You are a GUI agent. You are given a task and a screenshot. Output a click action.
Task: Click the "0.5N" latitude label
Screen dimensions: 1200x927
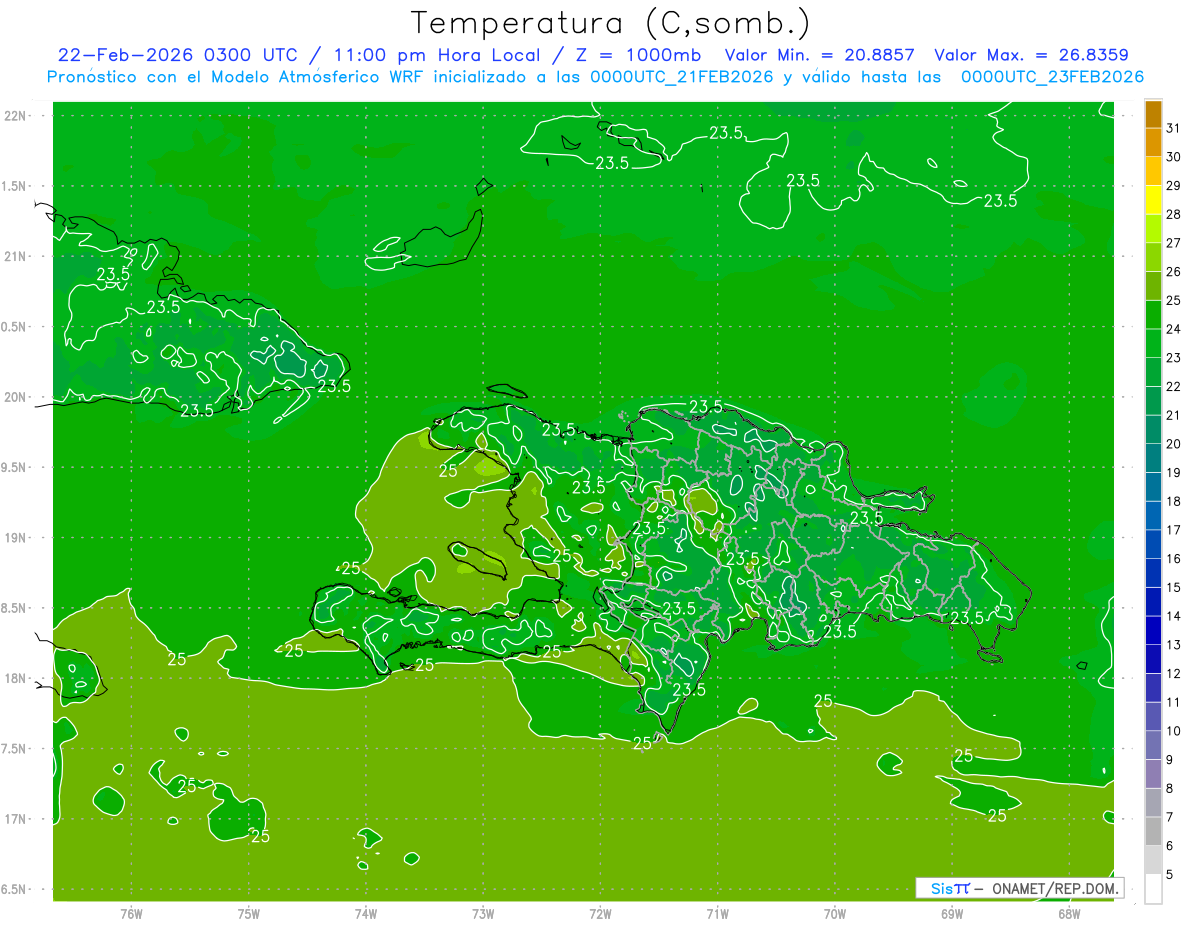click(x=14, y=327)
